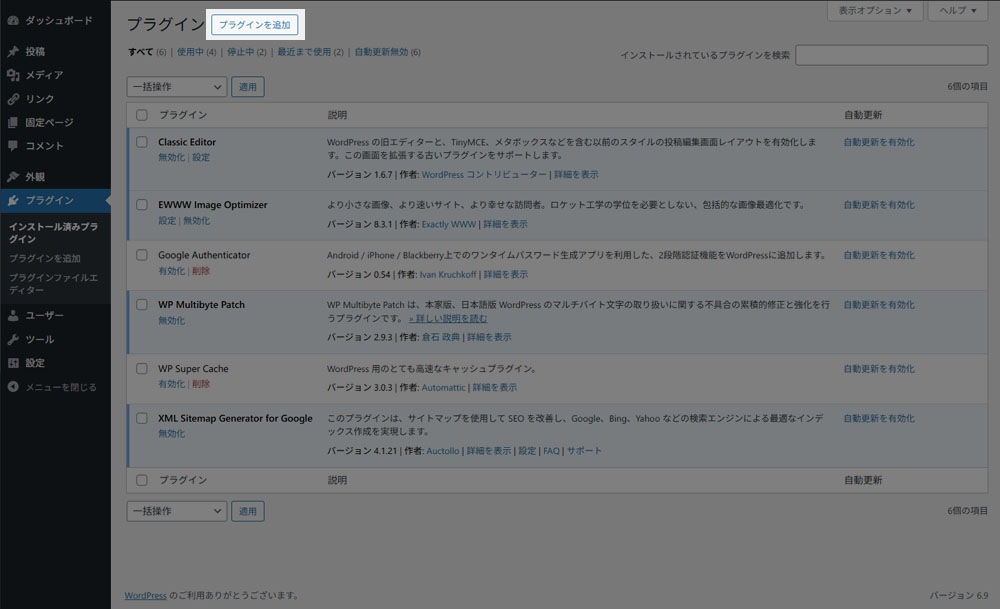The height and width of the screenshot is (609, 1000).
Task: Click the pushpin icon for 投稿
Action: coord(13,51)
